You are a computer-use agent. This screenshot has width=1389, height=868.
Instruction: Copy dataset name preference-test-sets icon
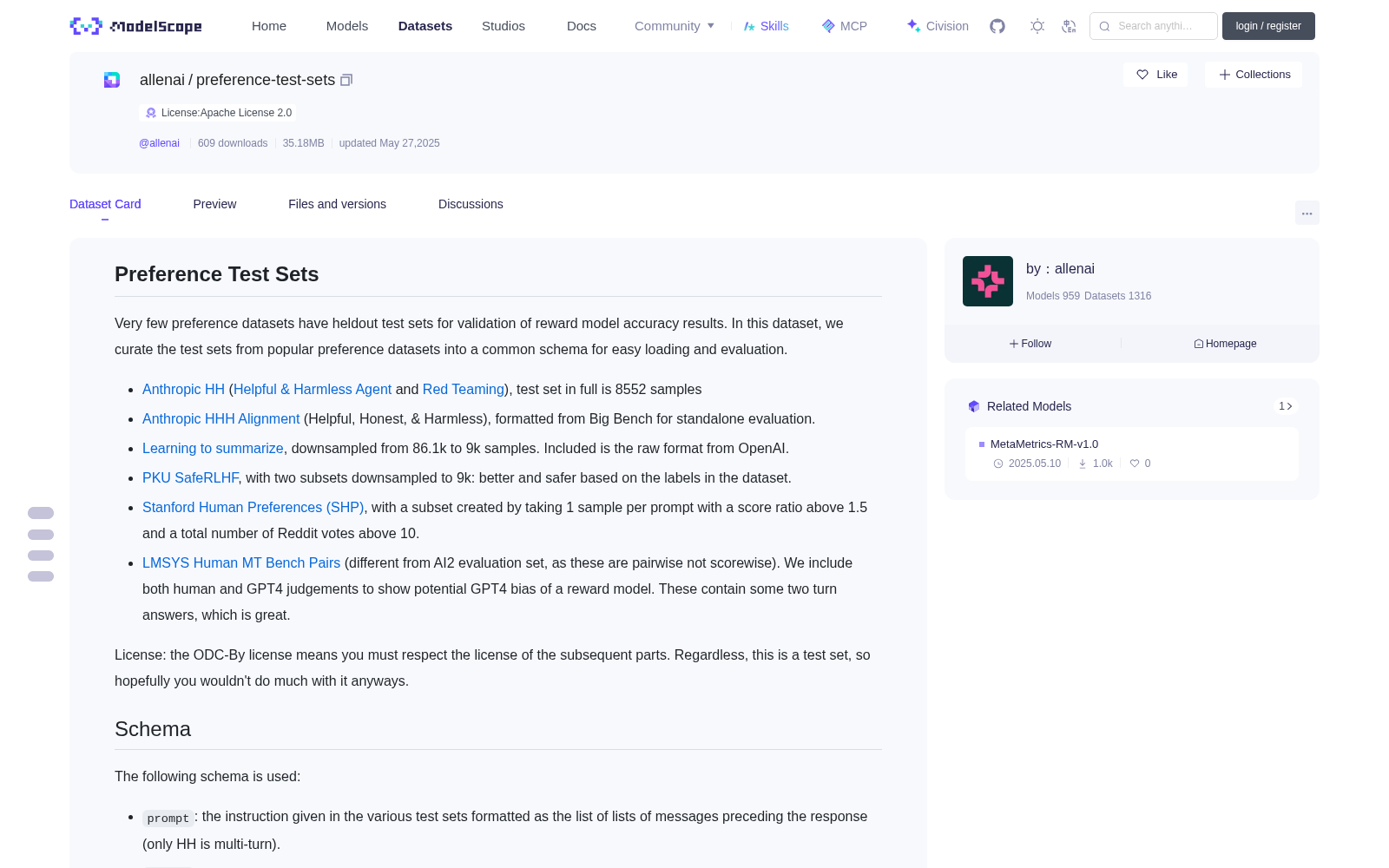346,80
